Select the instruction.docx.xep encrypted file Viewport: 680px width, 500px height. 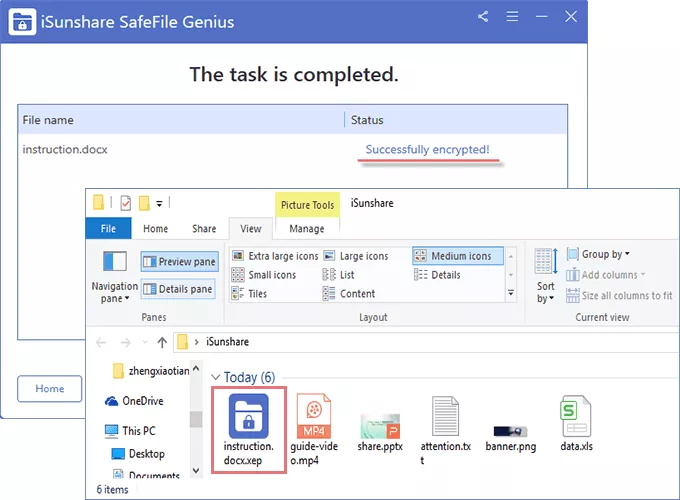[x=249, y=430]
